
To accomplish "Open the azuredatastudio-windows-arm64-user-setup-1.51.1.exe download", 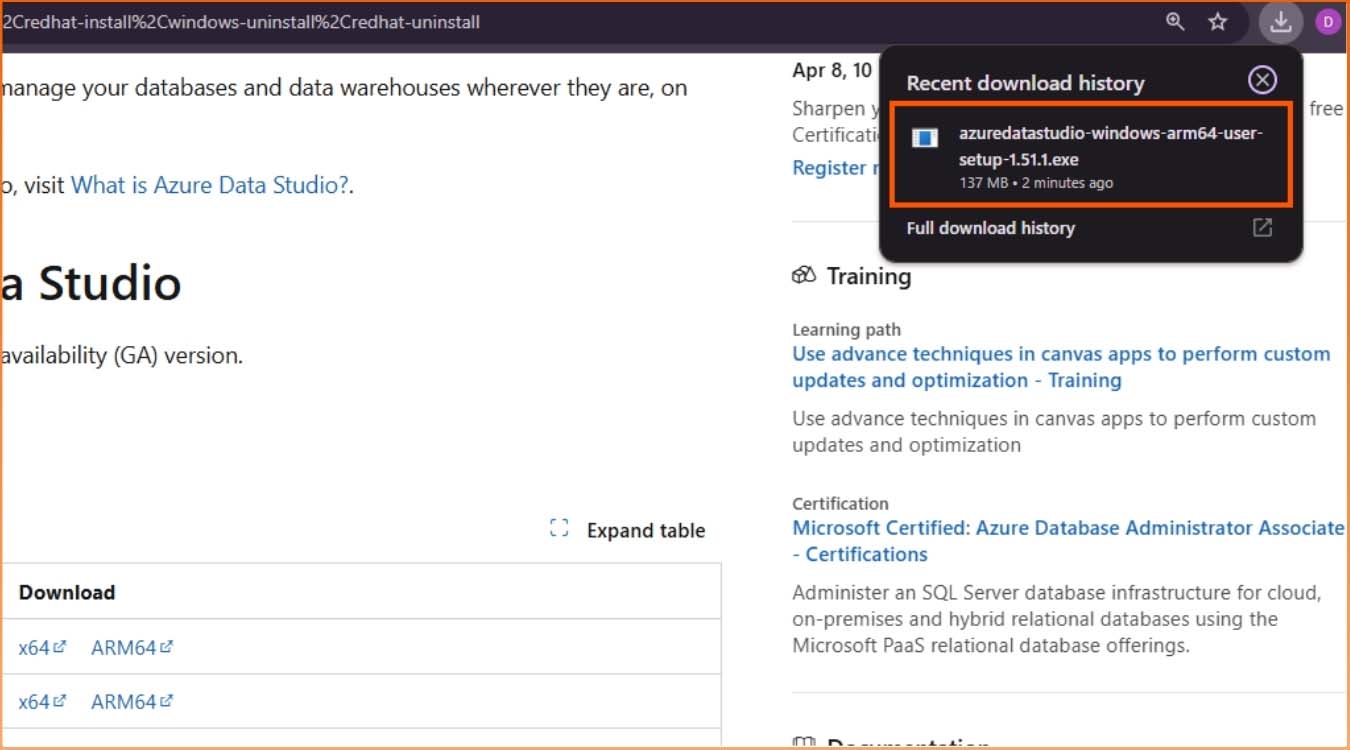I will [1110, 147].
